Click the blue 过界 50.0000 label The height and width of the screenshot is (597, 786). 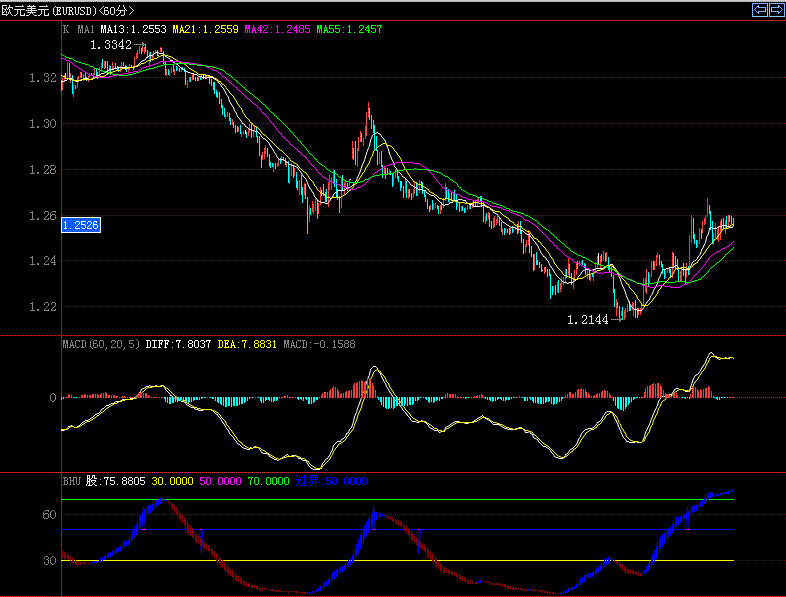click(332, 481)
